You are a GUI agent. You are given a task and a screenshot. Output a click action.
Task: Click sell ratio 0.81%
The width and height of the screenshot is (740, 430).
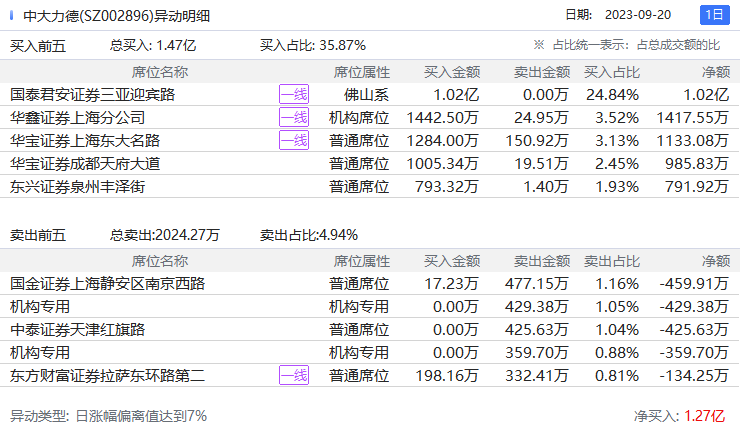tap(617, 376)
